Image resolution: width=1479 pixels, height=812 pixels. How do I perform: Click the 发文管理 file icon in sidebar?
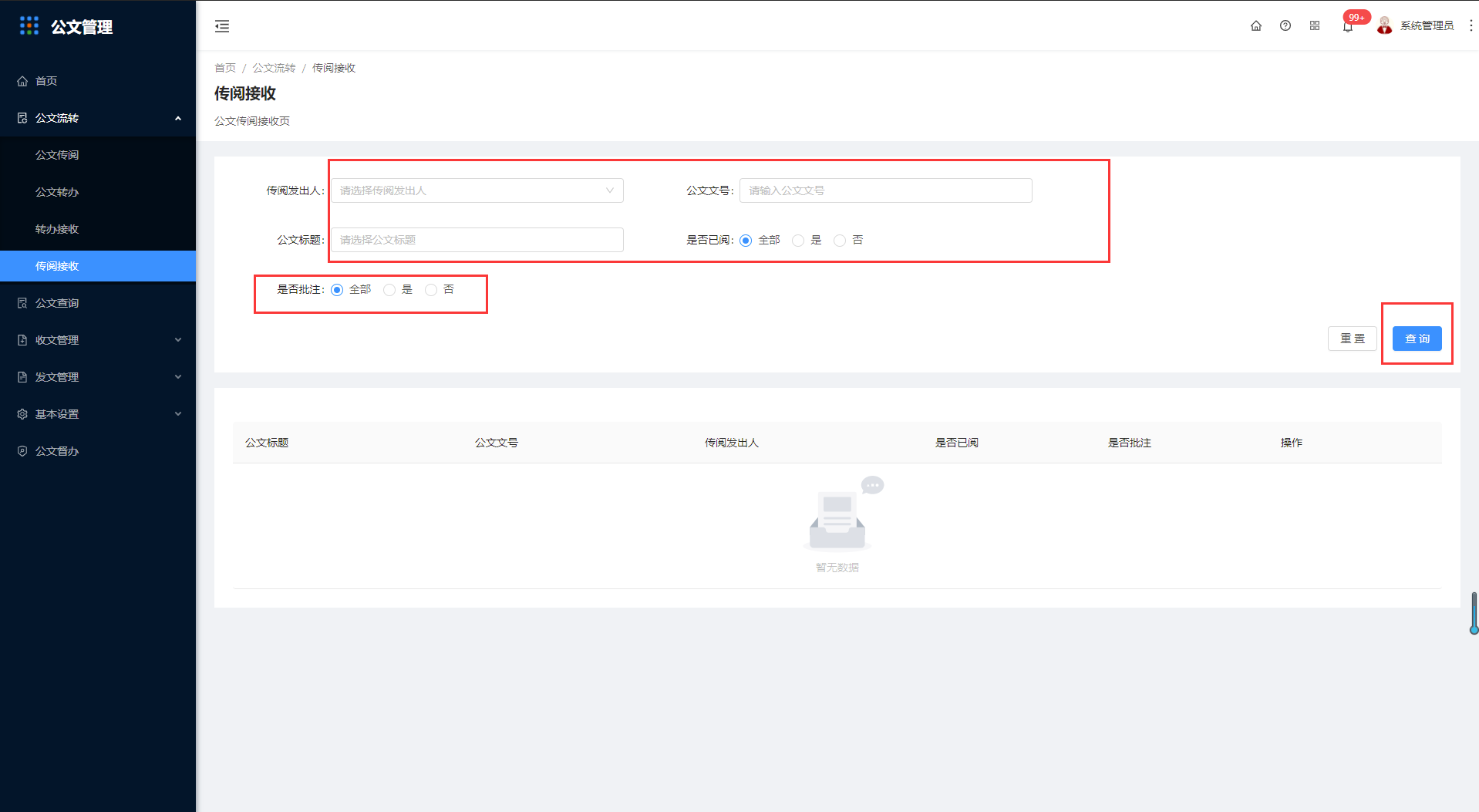point(22,377)
